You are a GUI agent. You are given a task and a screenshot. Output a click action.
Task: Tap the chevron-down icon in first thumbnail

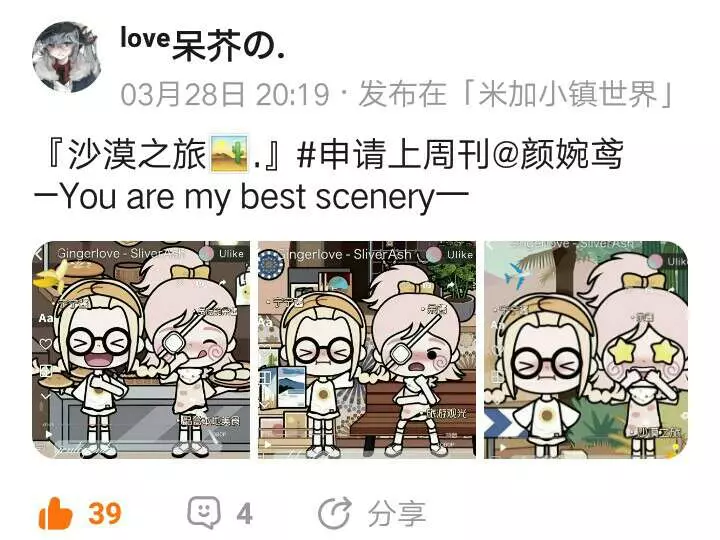pyautogui.click(x=45, y=395)
